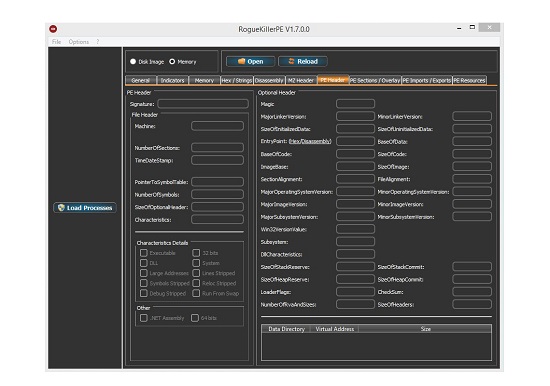Open the Options menu
This screenshot has width=550, height=386.
point(79,42)
